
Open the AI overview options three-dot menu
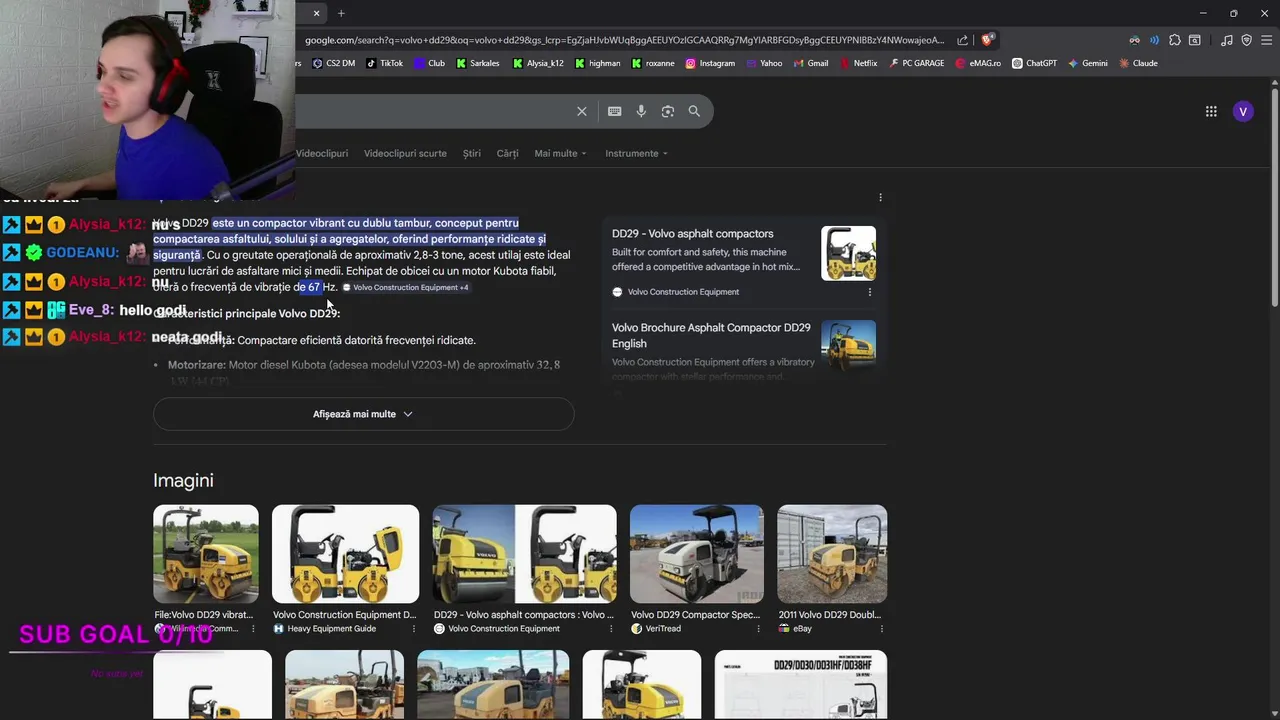point(880,198)
